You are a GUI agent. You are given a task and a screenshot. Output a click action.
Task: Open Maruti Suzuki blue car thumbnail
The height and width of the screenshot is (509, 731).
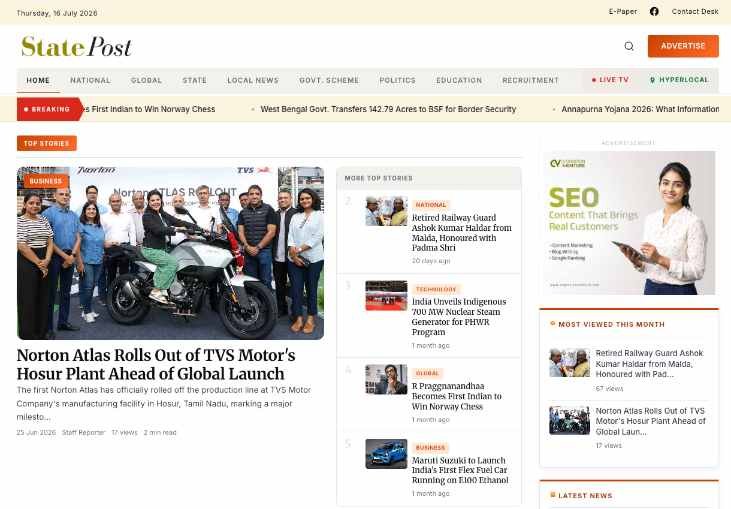(x=386, y=454)
